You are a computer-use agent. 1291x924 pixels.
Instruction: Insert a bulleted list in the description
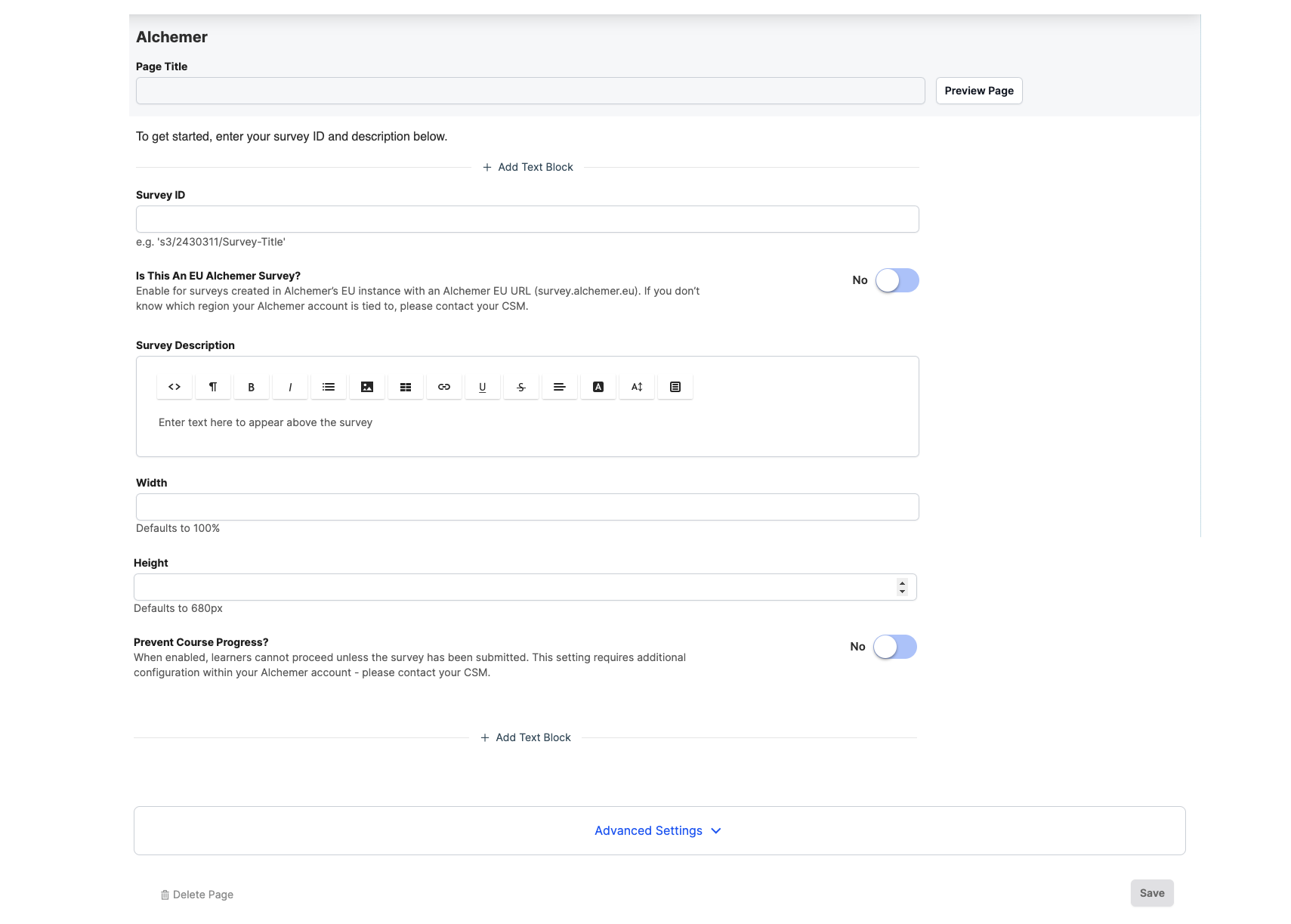pos(328,386)
